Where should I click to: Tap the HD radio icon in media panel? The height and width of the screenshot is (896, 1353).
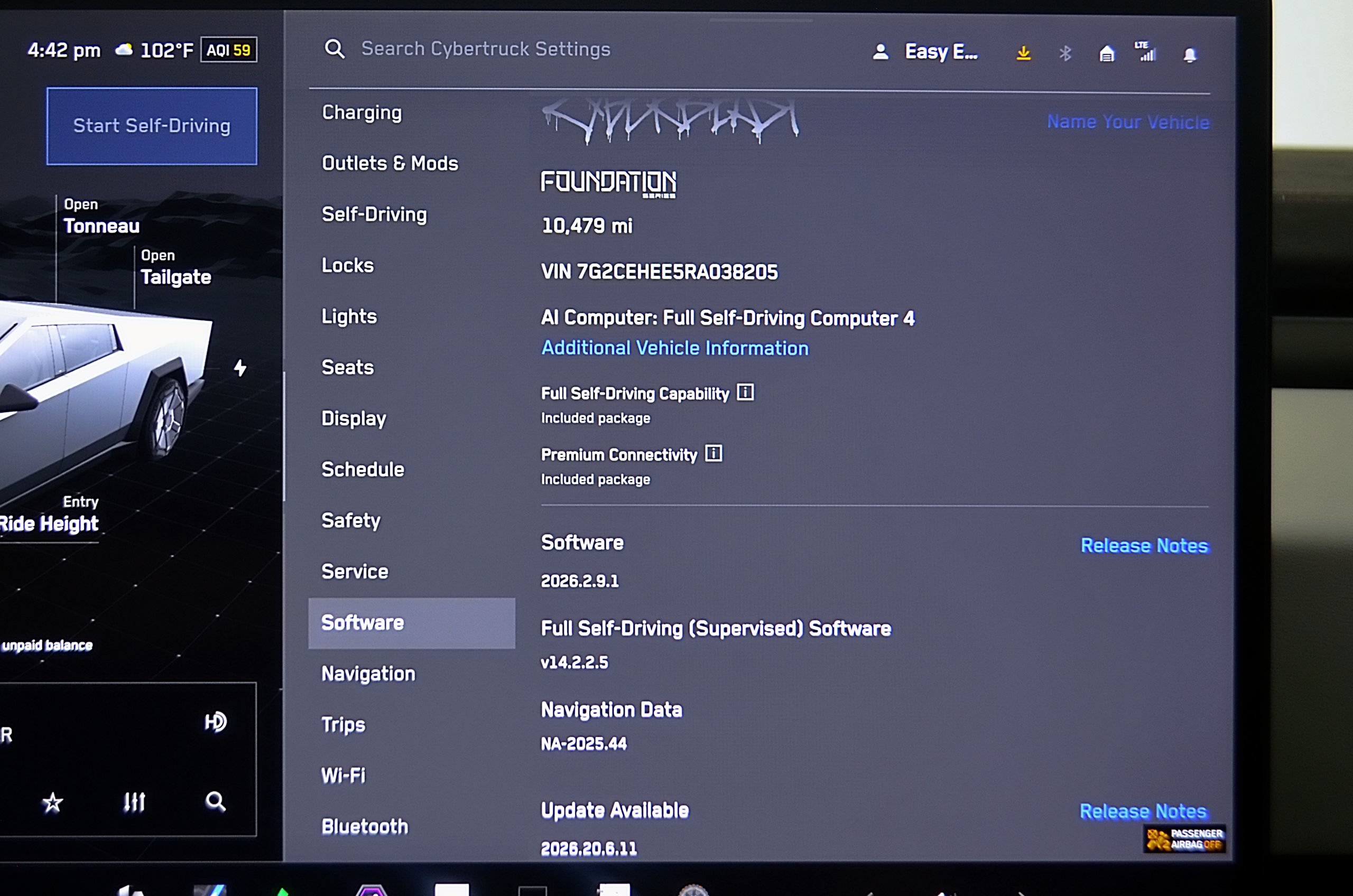[216, 722]
